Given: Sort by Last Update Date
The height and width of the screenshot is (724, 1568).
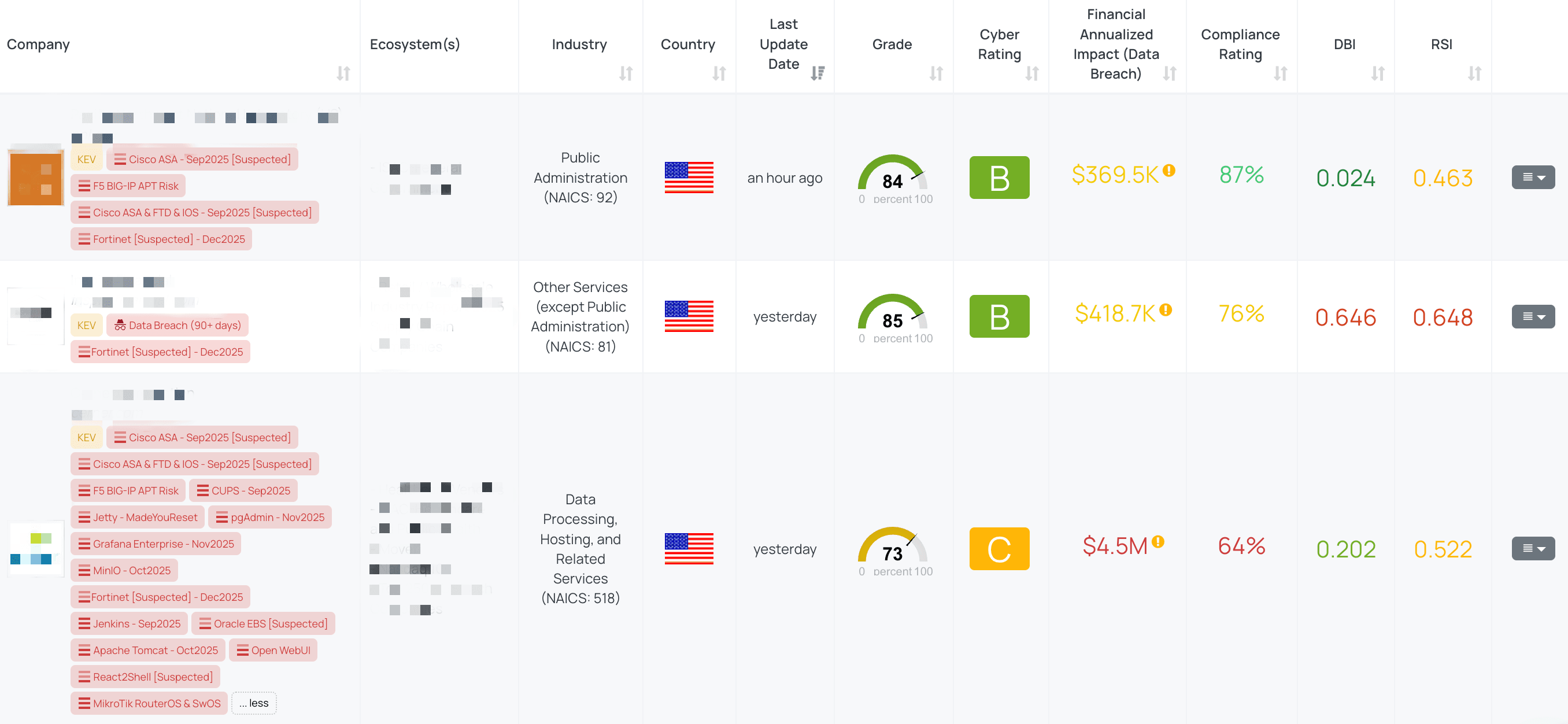Looking at the screenshot, I should click(x=818, y=73).
